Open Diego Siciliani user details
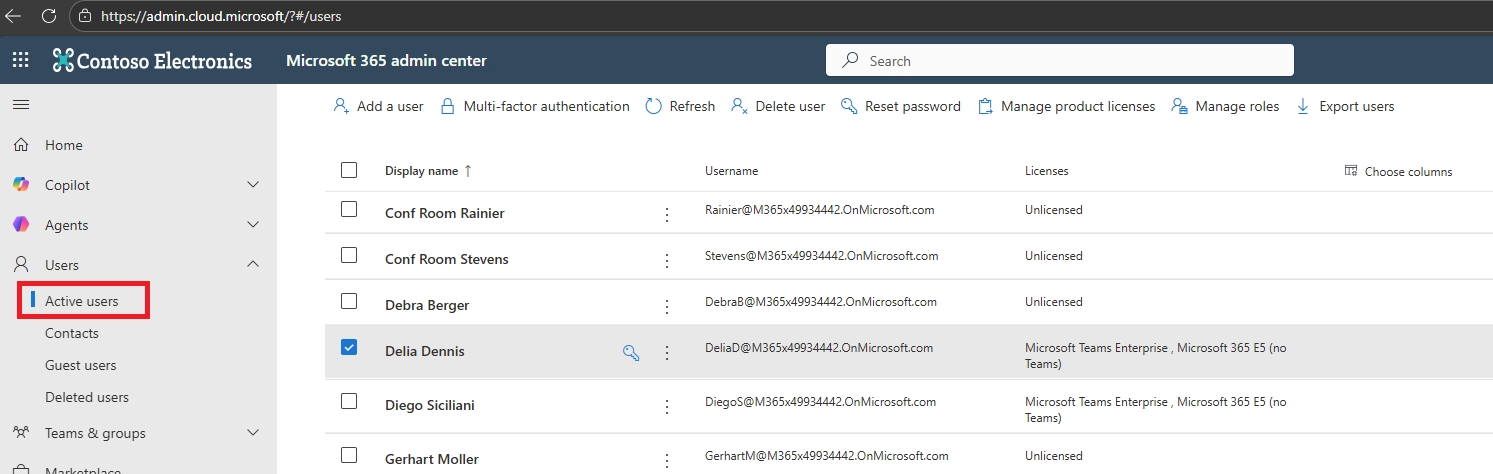This screenshot has height=474, width=1493. pos(430,405)
